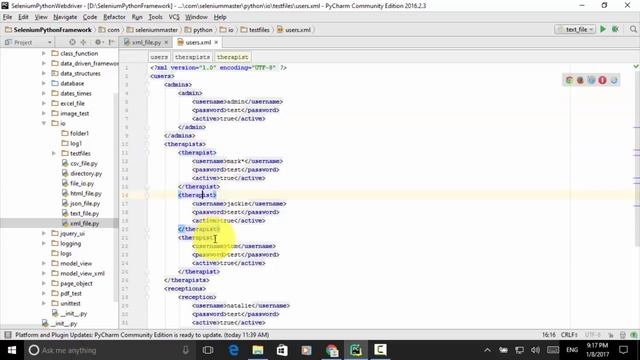640x360 pixels.
Task: Open the Camtasia taskbar icon
Action: pos(380,350)
